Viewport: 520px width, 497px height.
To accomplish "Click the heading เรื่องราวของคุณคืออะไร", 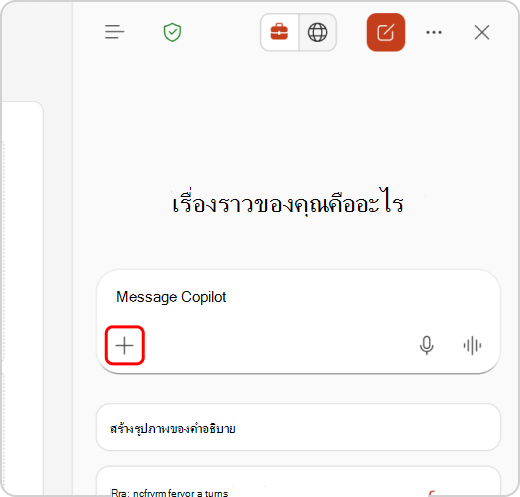I will [288, 203].
